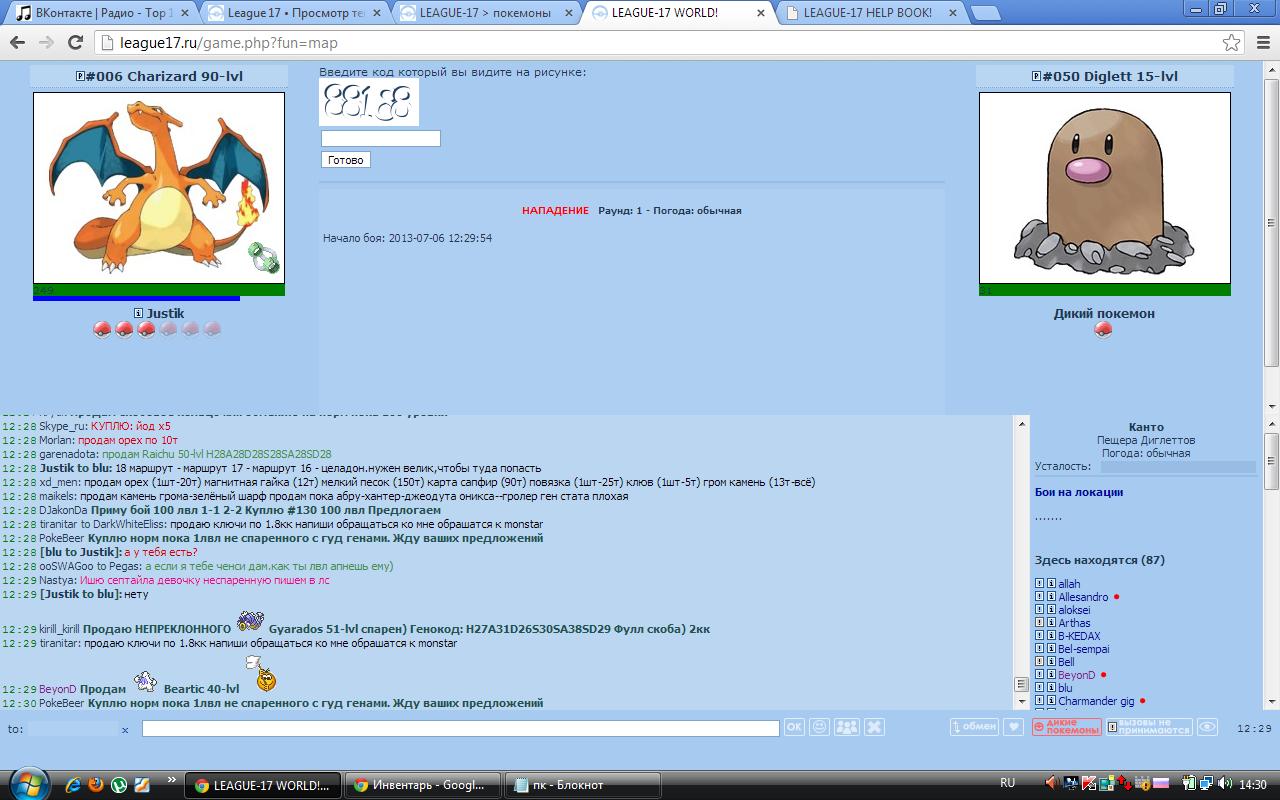1280x800 pixels.
Task: Click user list panel scrollbar down arrow
Action: point(1271,702)
